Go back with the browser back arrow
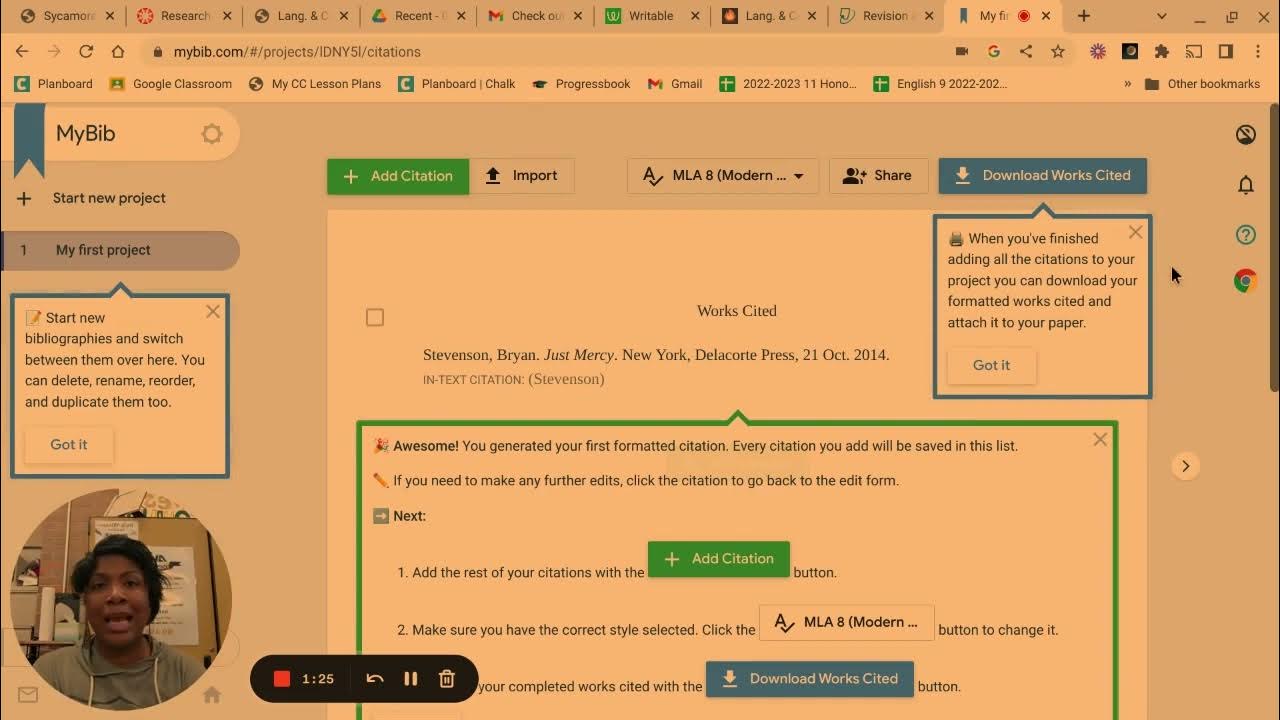The width and height of the screenshot is (1280, 720). [x=22, y=51]
